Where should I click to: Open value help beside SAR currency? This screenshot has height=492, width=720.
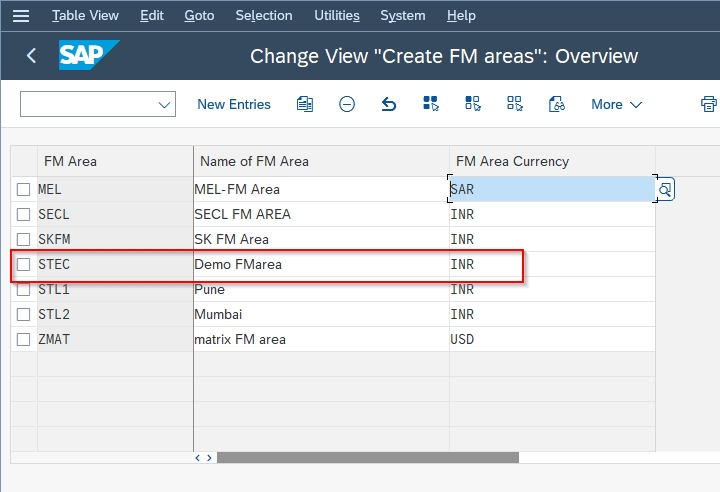click(665, 189)
